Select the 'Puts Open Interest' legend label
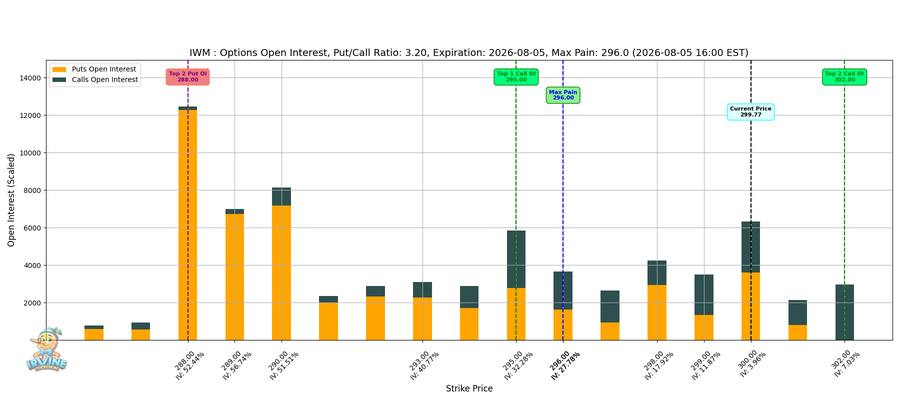Image resolution: width=900 pixels, height=400 pixels. coord(103,69)
